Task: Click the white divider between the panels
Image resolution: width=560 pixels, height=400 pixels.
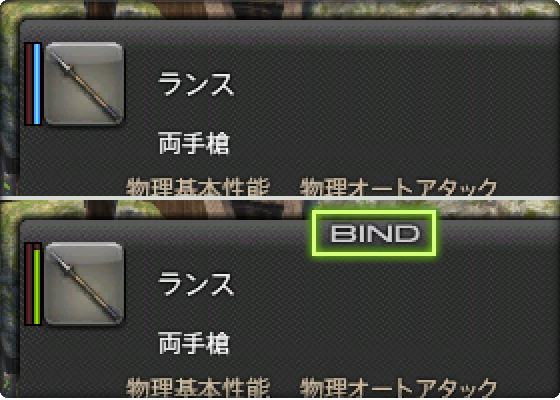Action: point(280,198)
